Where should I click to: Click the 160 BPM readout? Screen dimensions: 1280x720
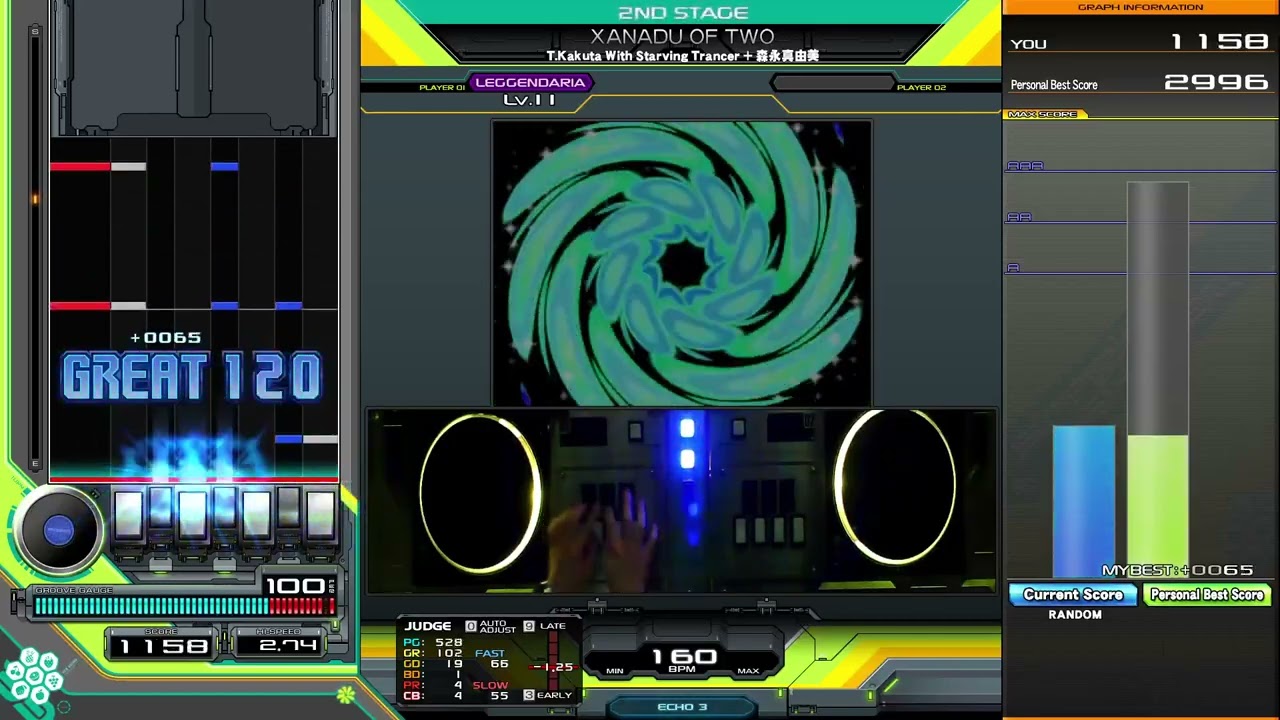pyautogui.click(x=684, y=658)
